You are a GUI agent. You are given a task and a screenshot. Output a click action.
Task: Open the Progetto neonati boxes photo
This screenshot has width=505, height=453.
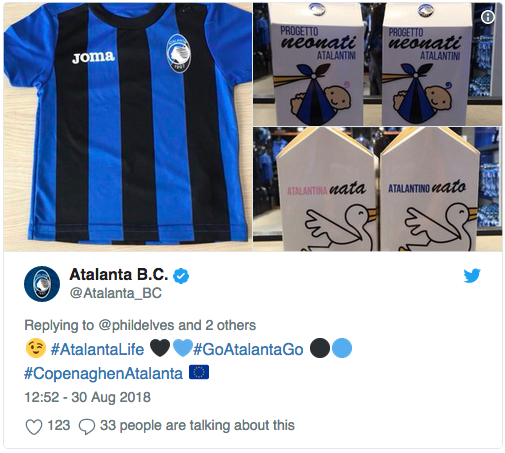(x=377, y=64)
